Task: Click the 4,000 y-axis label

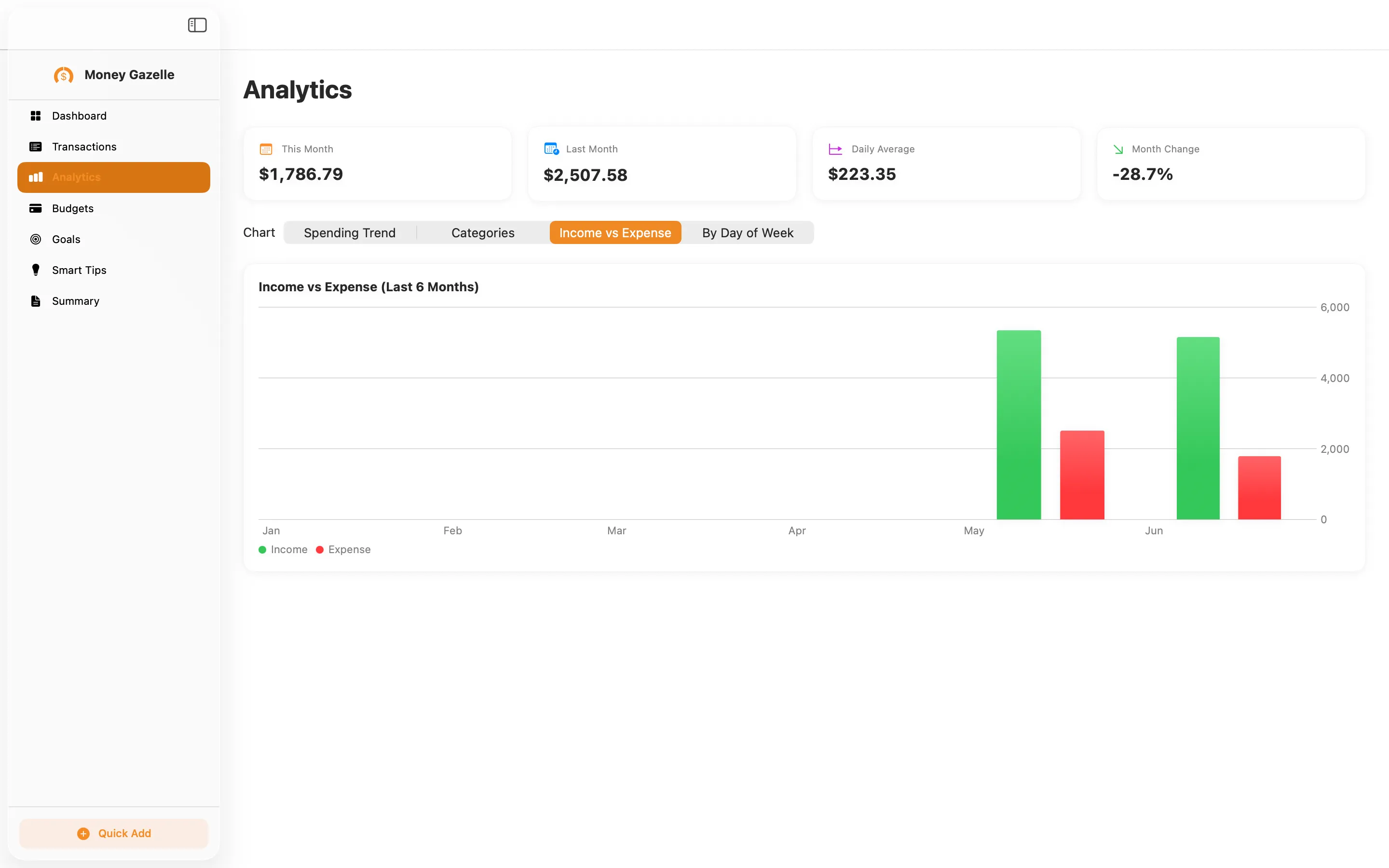Action: [x=1335, y=379]
